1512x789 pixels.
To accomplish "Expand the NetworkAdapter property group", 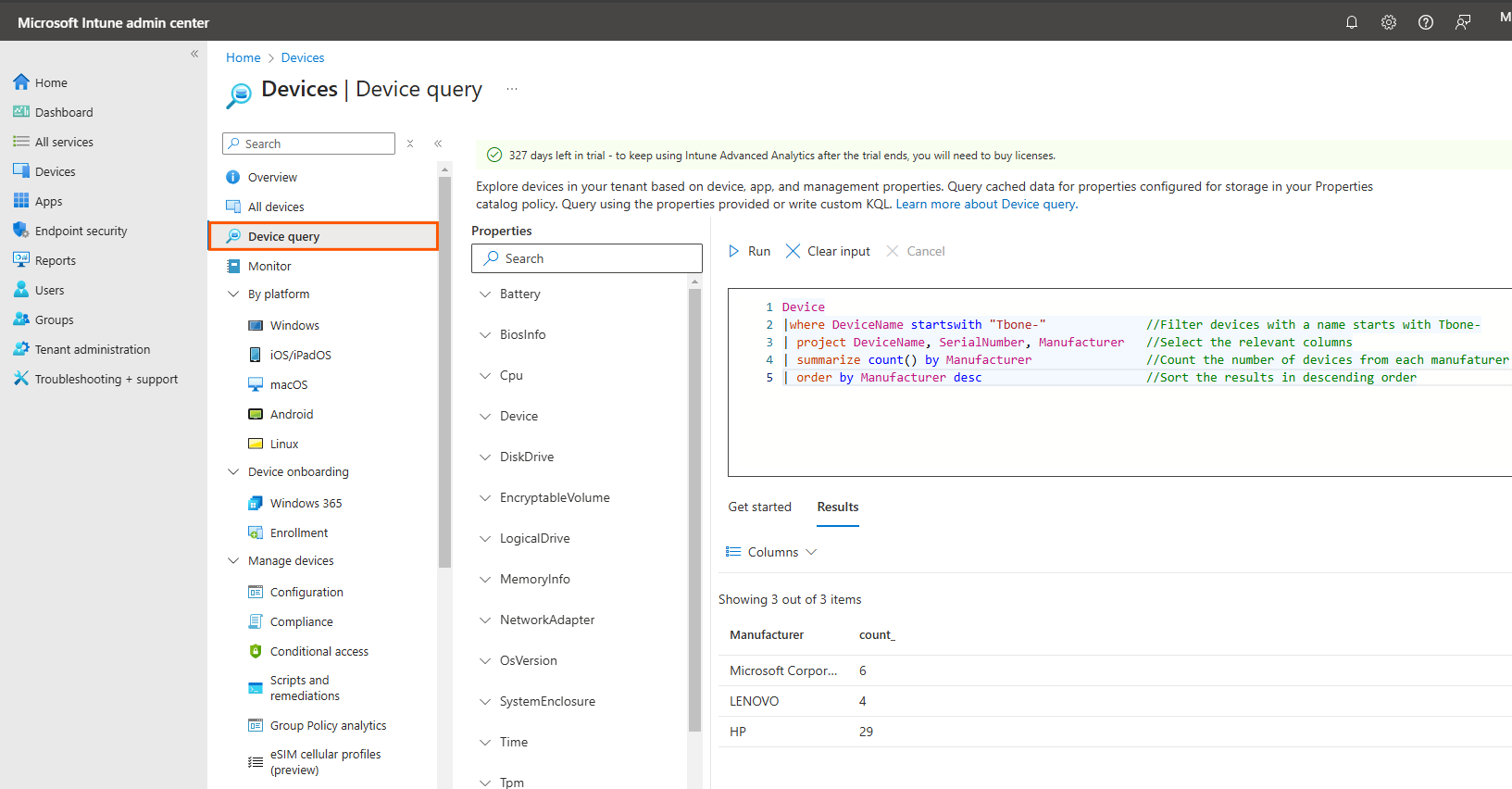I will coord(485,620).
